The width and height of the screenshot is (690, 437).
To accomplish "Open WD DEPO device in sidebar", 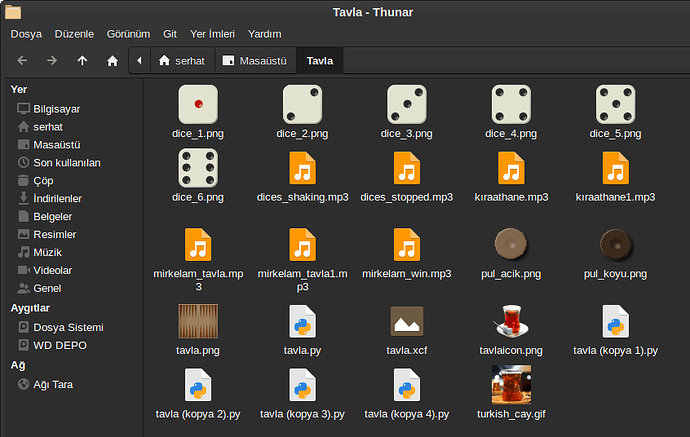I will [59, 345].
